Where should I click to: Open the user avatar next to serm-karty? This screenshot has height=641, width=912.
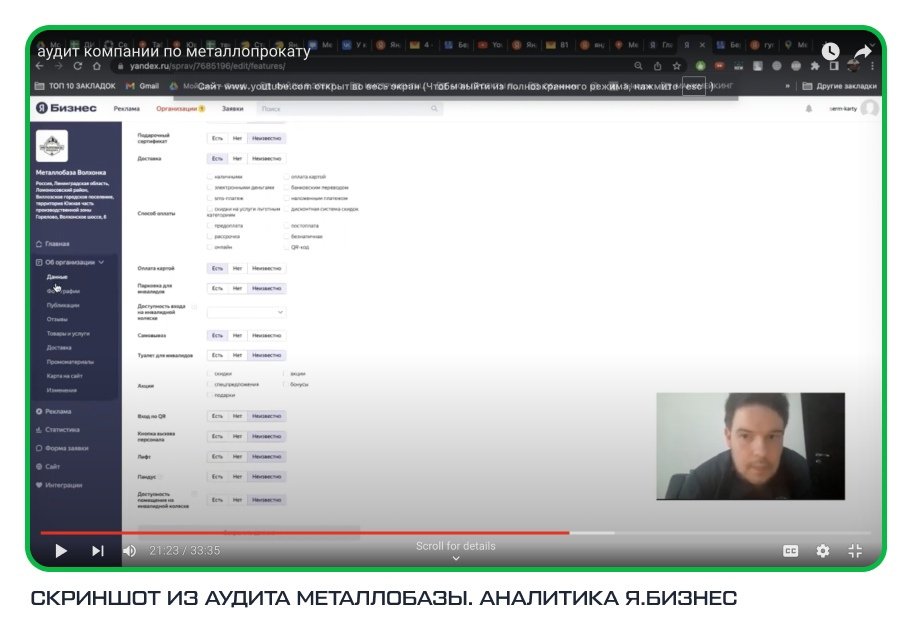[x=870, y=108]
